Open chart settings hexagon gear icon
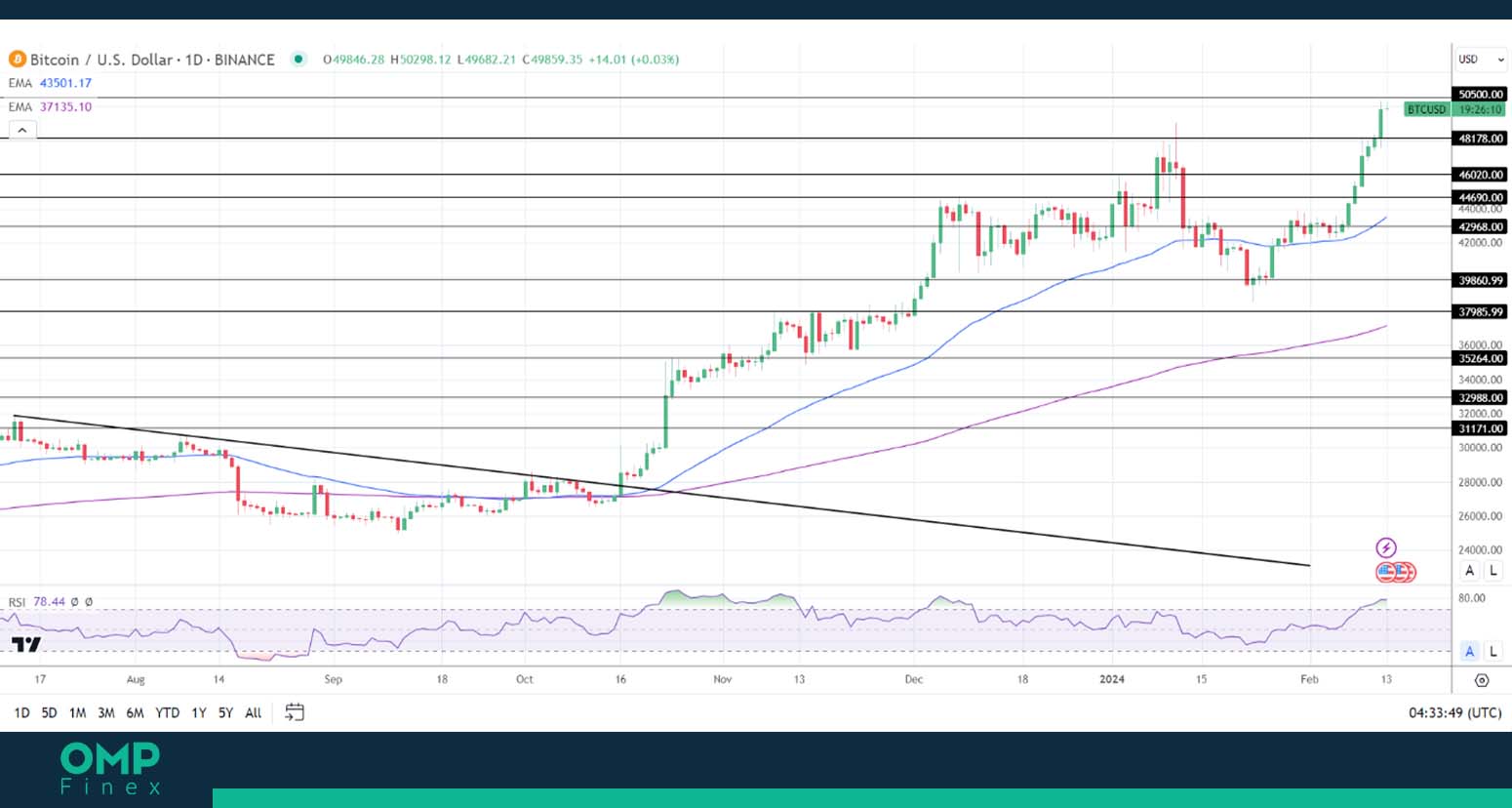This screenshot has width=1512, height=808. [1481, 680]
